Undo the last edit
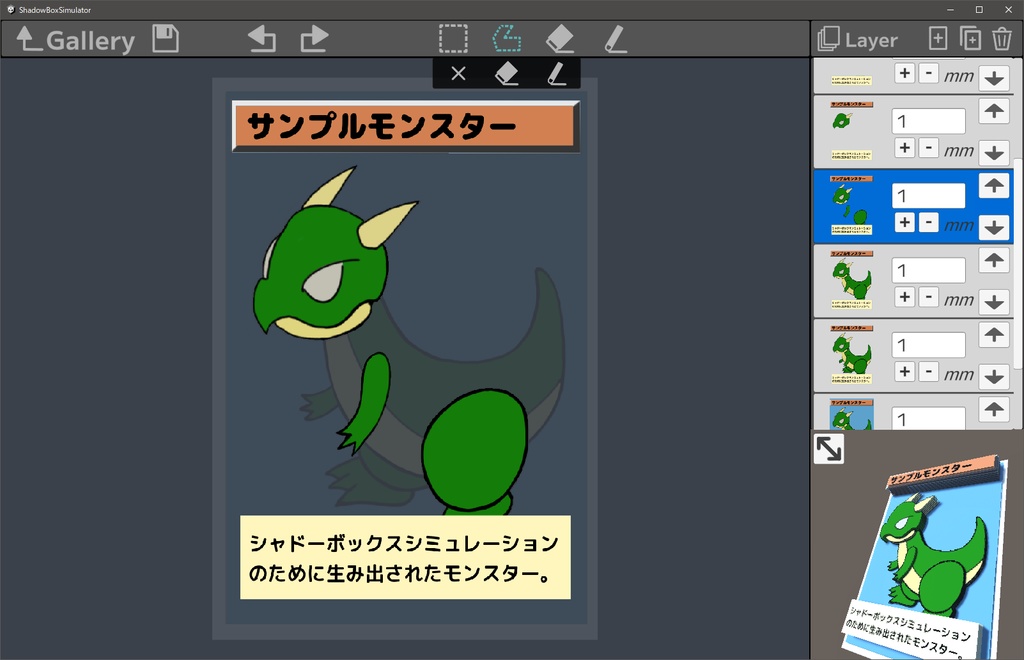 [x=261, y=39]
